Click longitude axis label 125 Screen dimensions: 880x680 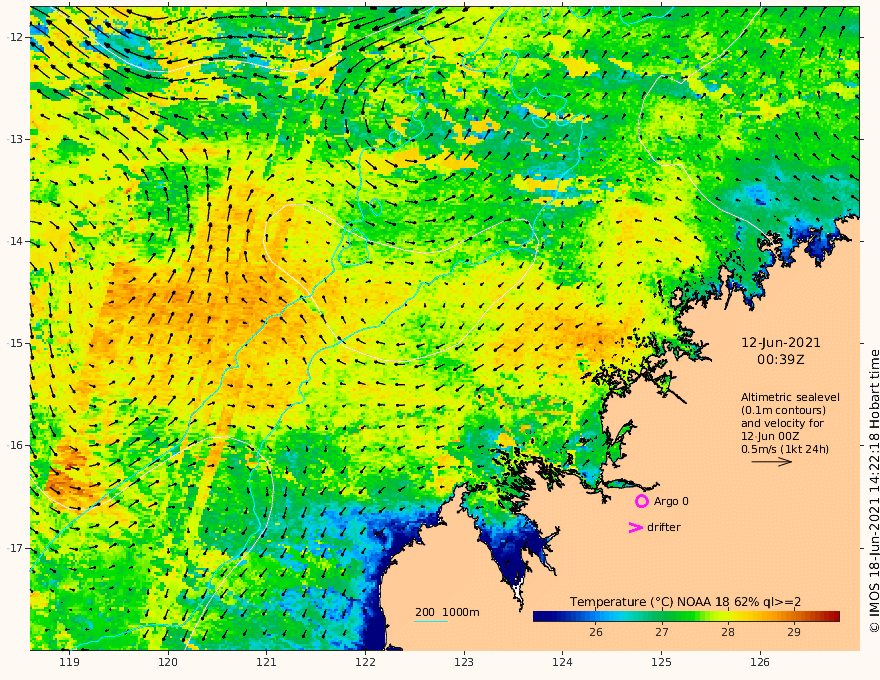661,662
